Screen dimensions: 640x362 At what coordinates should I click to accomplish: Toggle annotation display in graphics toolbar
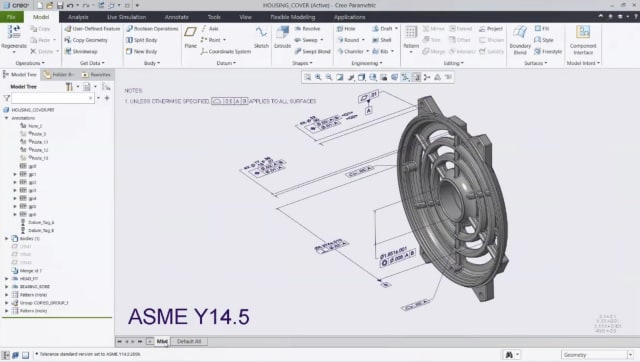pyautogui.click(x=416, y=77)
